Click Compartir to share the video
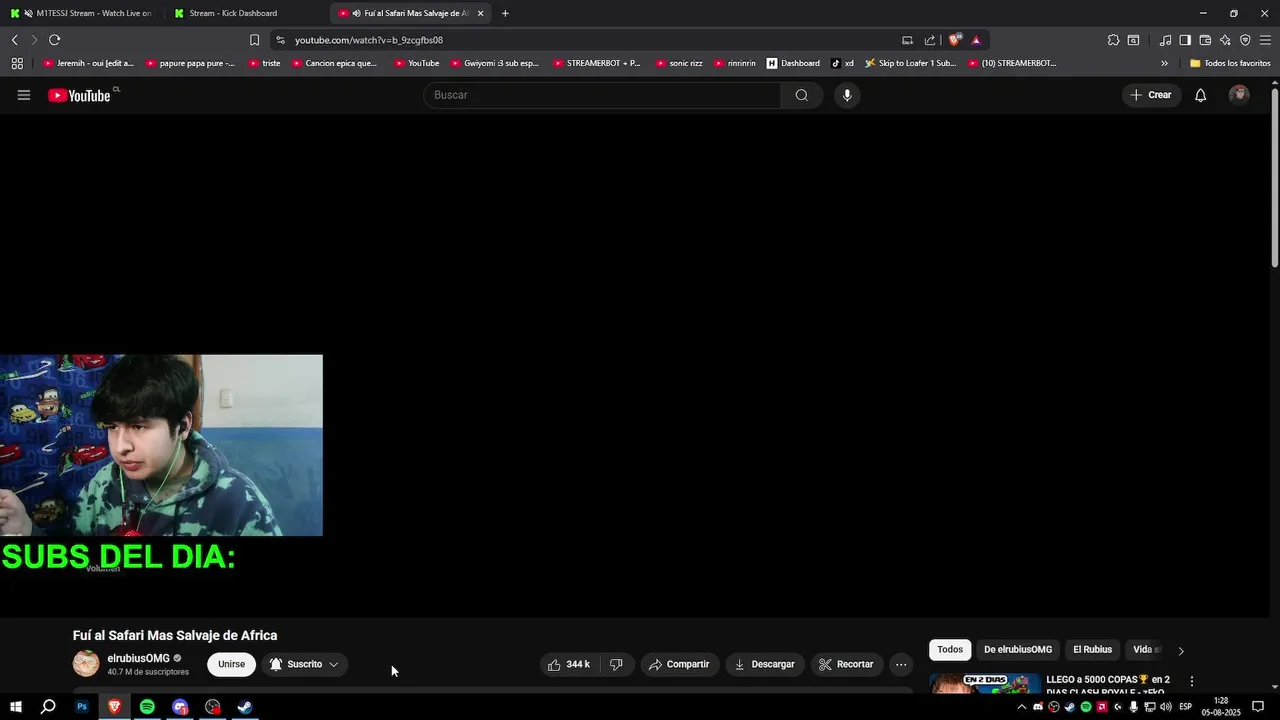Screen dimensions: 1280x720 (x=680, y=664)
